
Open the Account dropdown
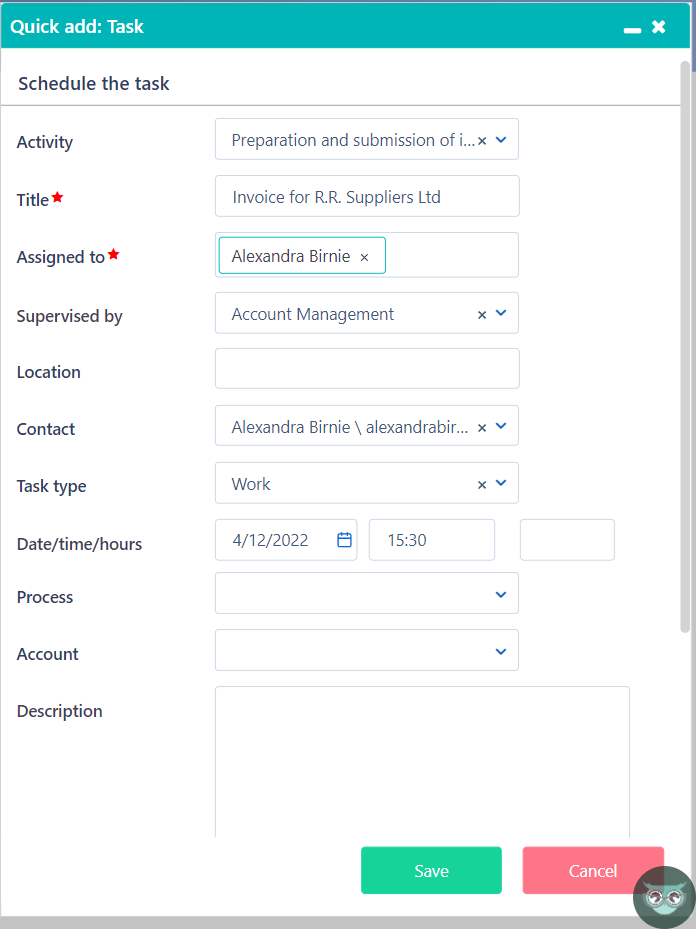pyautogui.click(x=501, y=650)
